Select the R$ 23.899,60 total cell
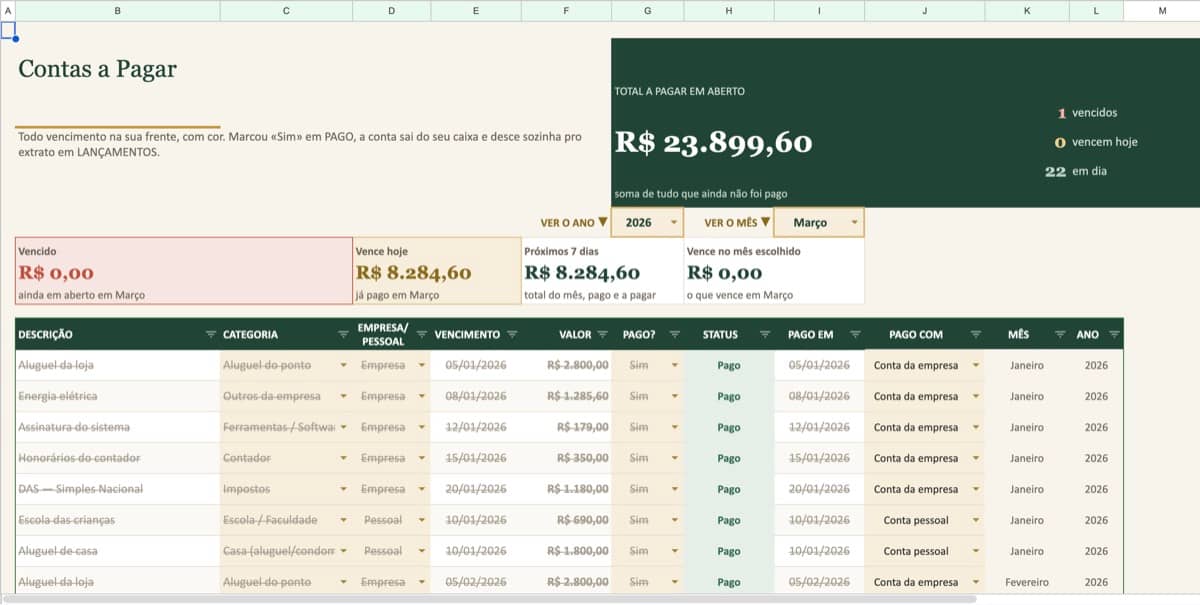This screenshot has height=605, width=1200. (713, 143)
